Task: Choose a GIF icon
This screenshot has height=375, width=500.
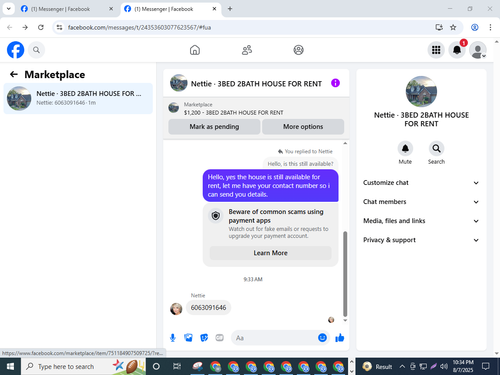Action: click(x=219, y=338)
